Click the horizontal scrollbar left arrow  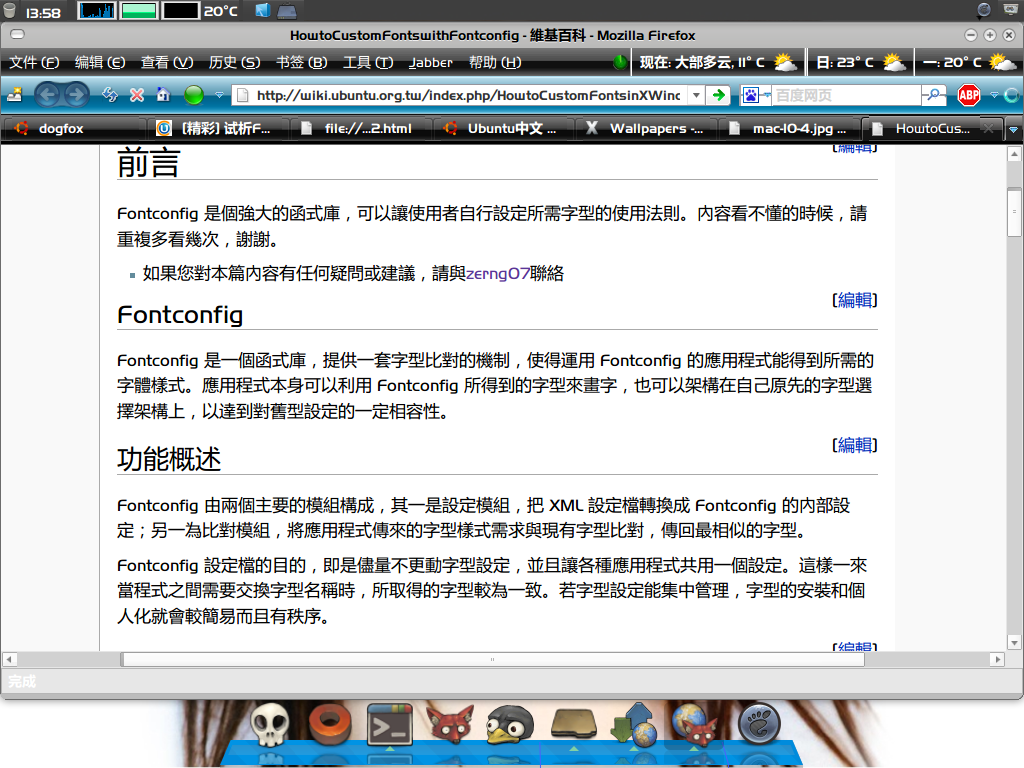9,660
